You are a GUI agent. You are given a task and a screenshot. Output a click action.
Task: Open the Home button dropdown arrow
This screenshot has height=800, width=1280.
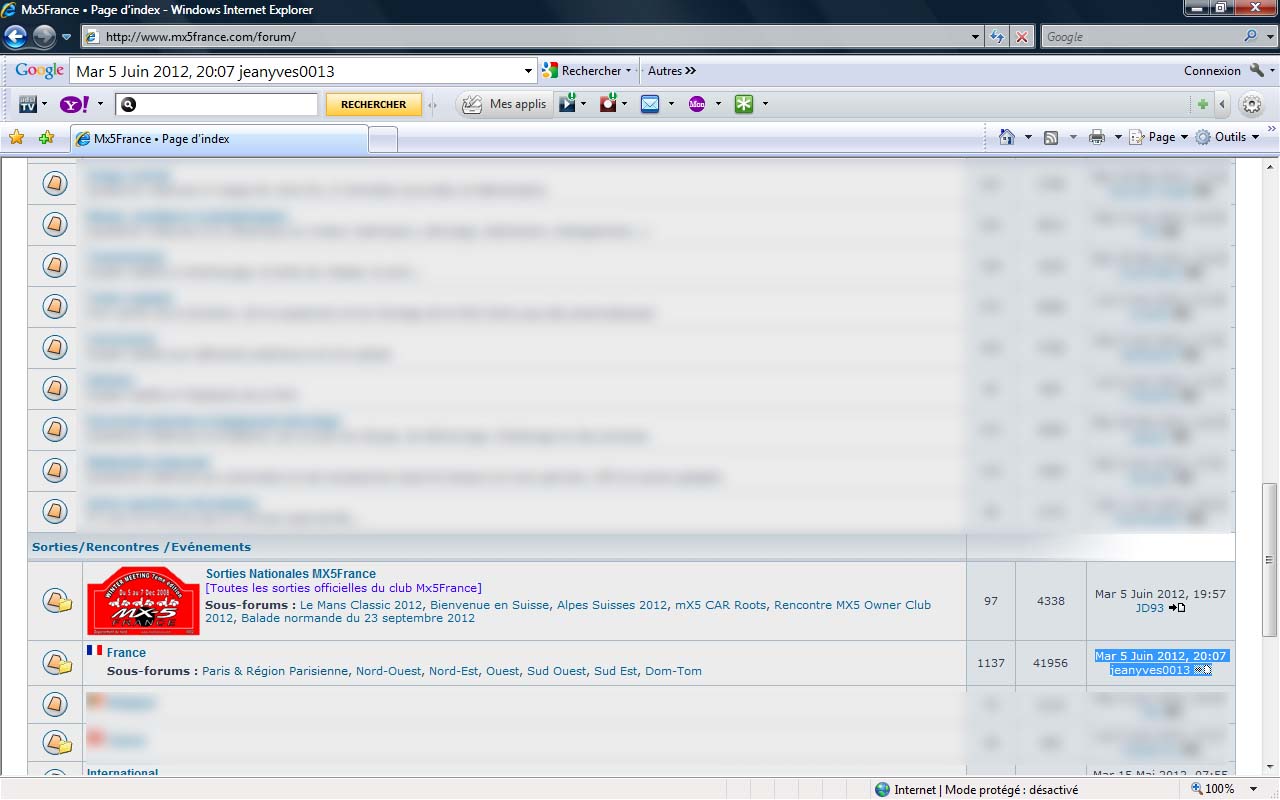click(x=1028, y=138)
